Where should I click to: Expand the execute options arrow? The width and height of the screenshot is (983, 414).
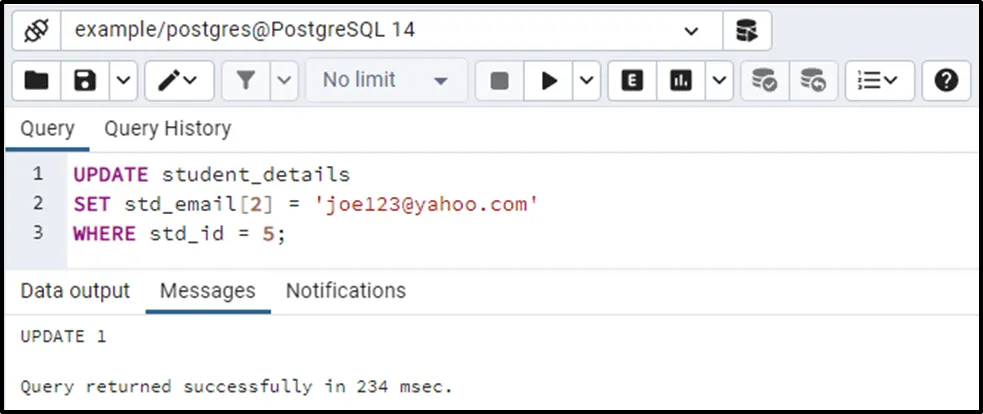coord(586,81)
